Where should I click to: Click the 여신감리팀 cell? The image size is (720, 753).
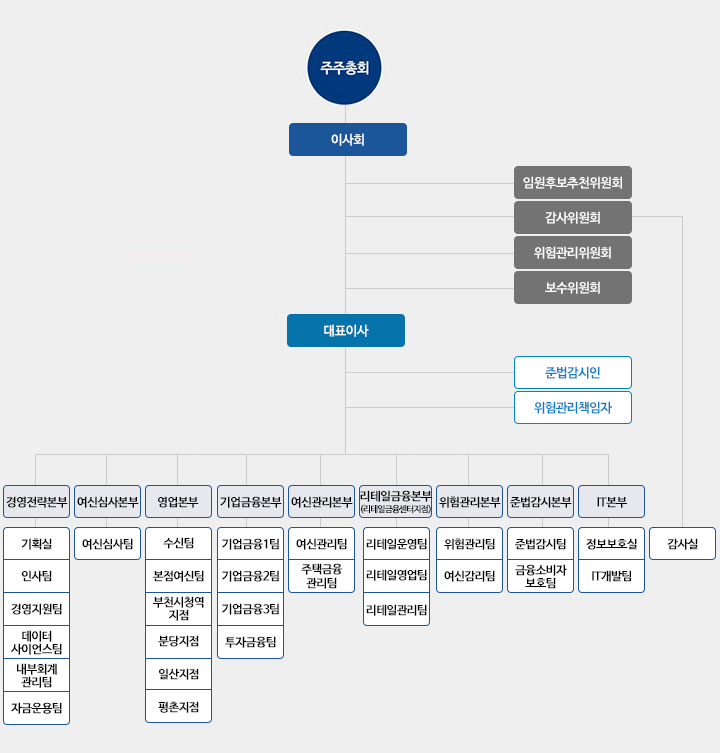[469, 576]
